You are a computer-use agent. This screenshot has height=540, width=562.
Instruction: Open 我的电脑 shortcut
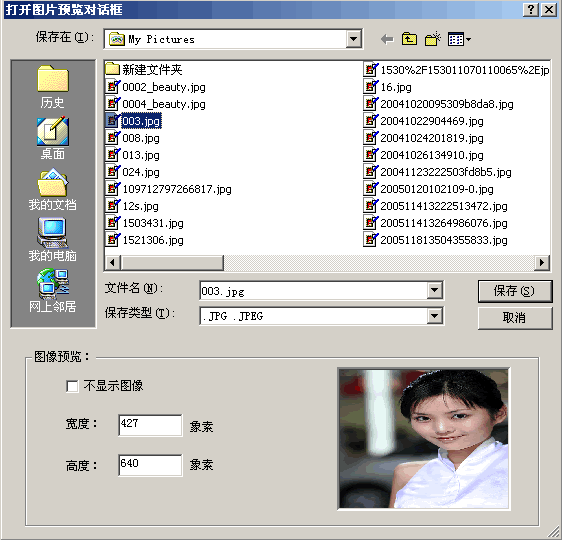click(x=53, y=240)
